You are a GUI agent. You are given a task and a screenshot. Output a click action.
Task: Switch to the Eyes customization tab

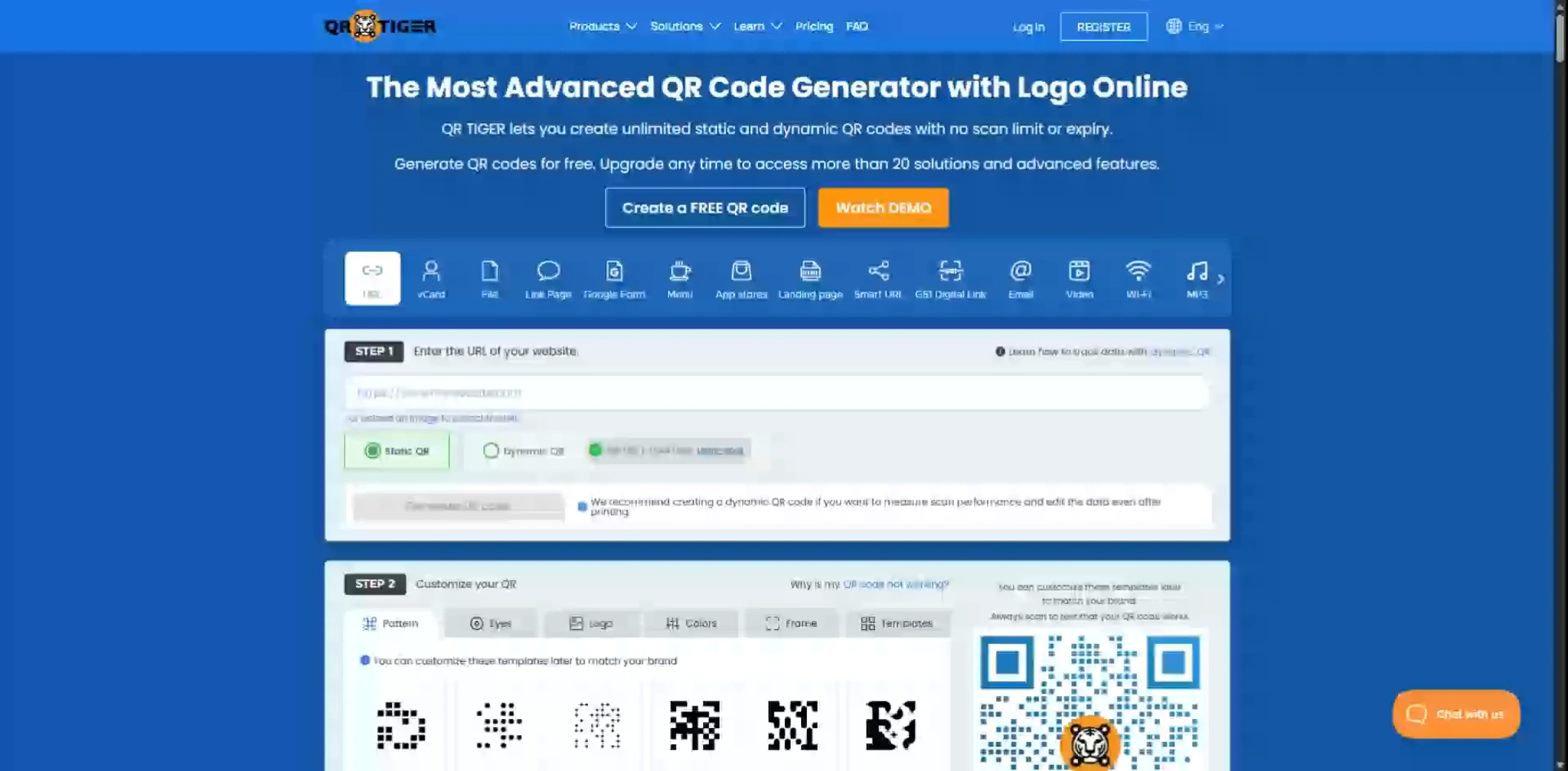pyautogui.click(x=490, y=623)
